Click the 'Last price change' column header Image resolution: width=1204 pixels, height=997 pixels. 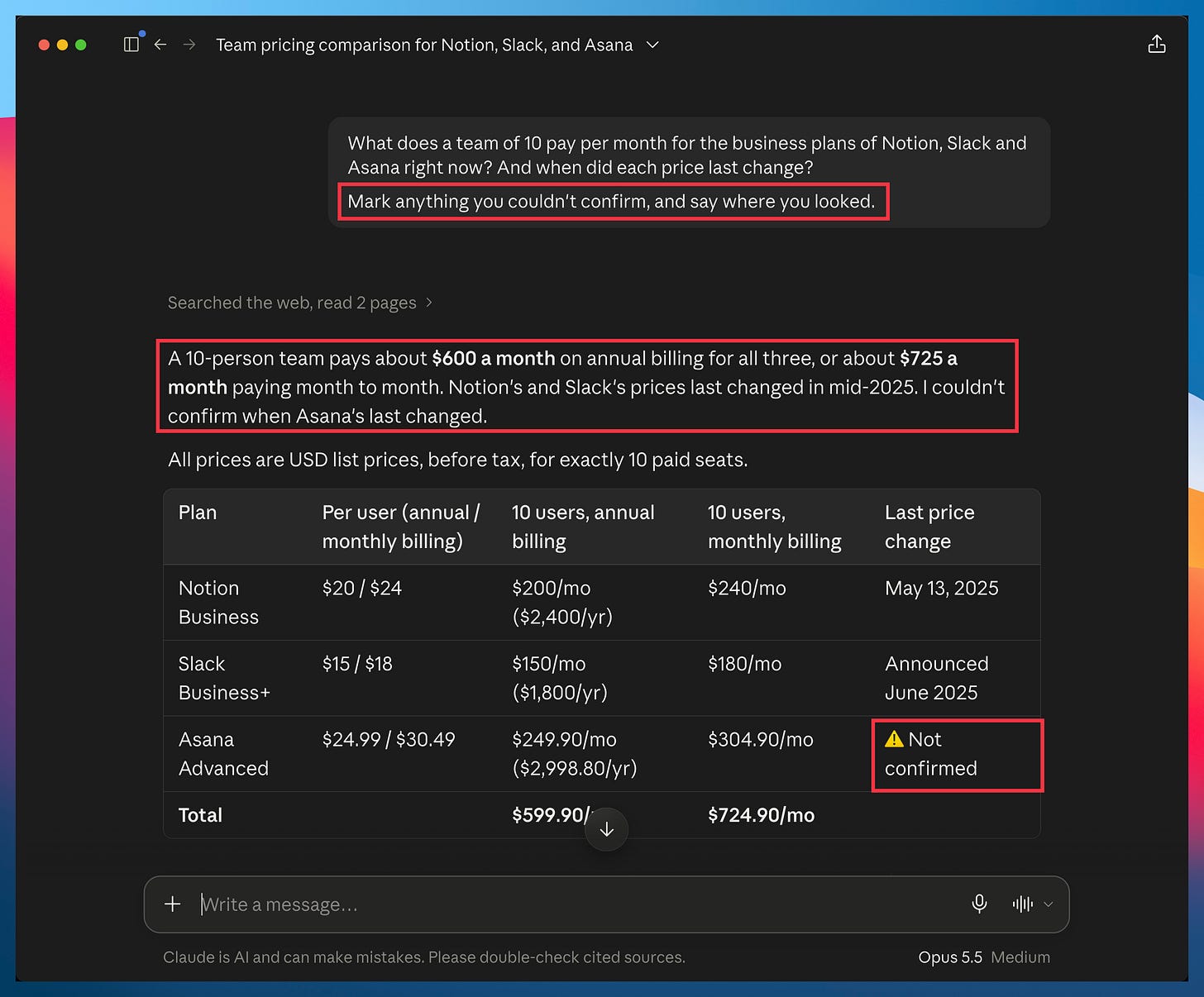point(929,527)
